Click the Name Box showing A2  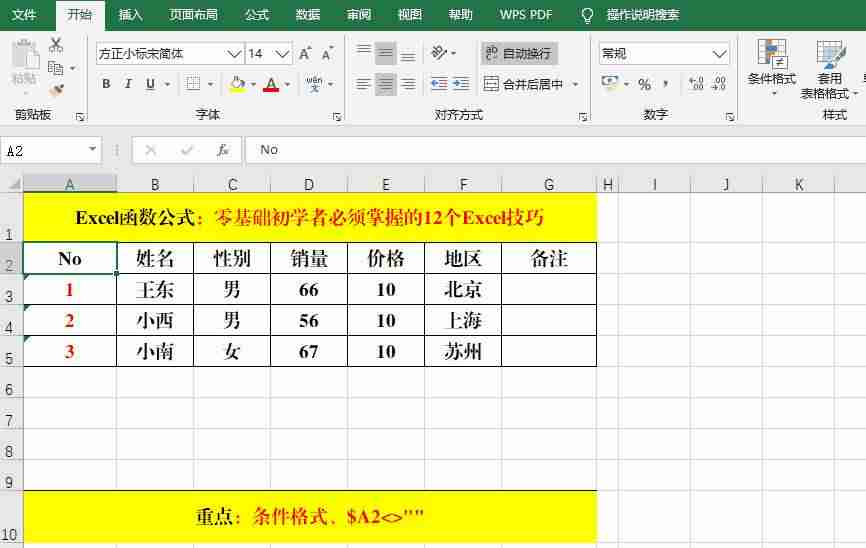coord(51,150)
